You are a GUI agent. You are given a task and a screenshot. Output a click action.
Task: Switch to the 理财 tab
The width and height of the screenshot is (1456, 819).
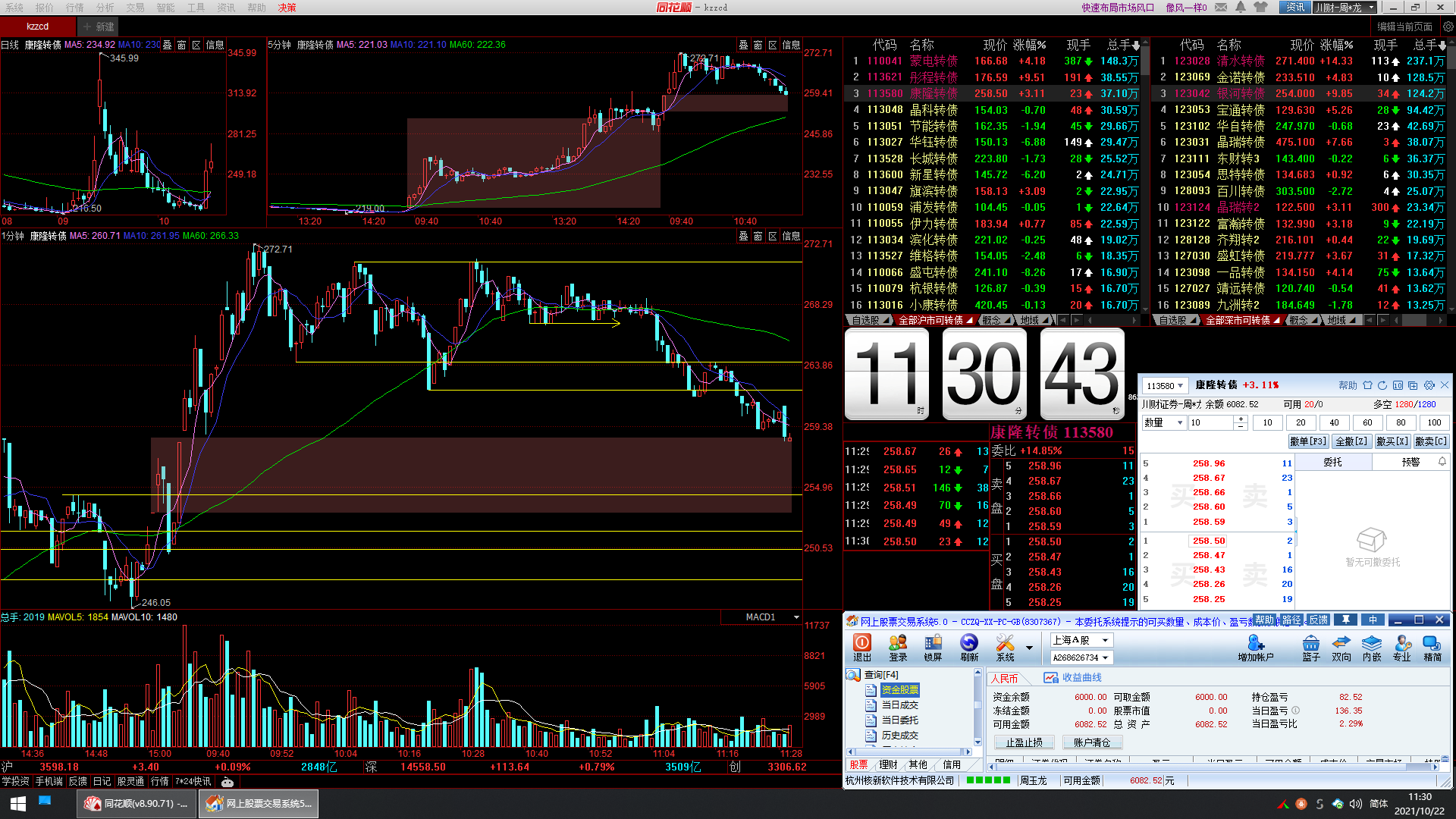(x=888, y=764)
